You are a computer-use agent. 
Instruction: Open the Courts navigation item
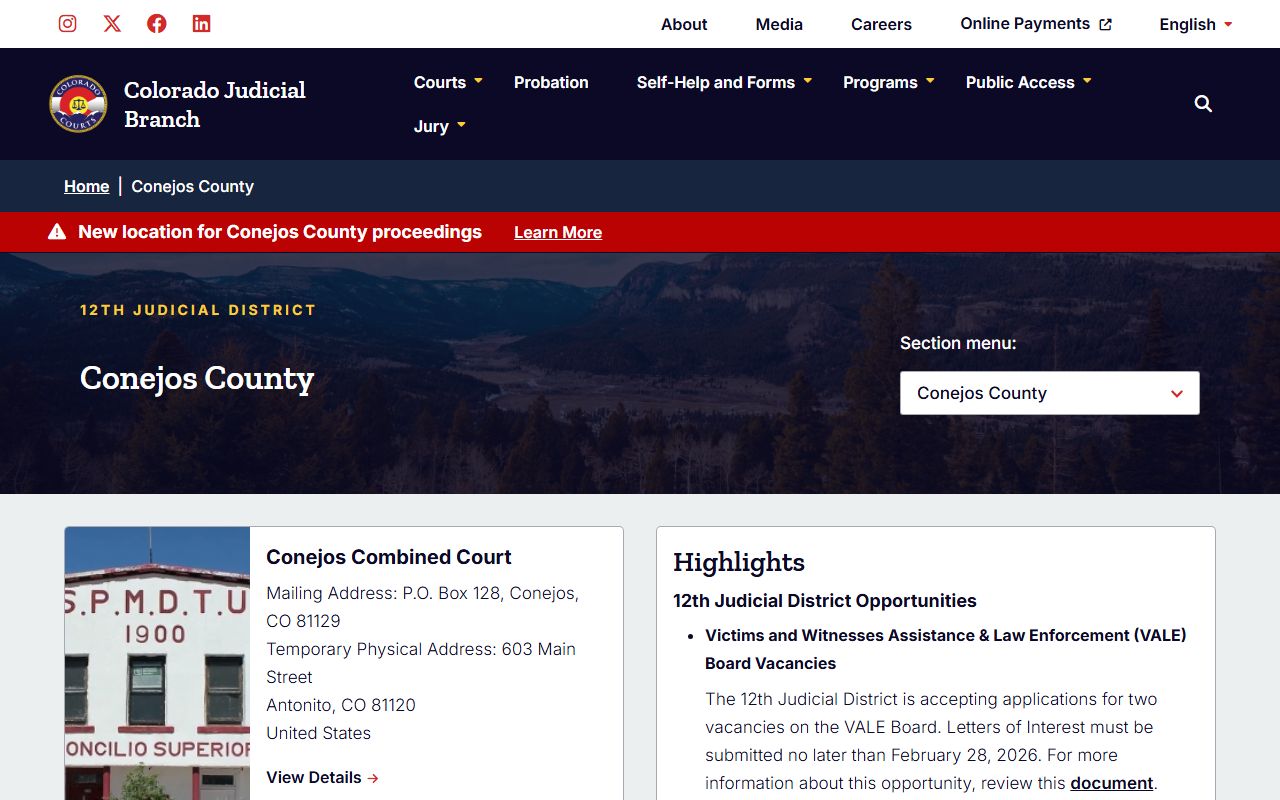pos(440,82)
